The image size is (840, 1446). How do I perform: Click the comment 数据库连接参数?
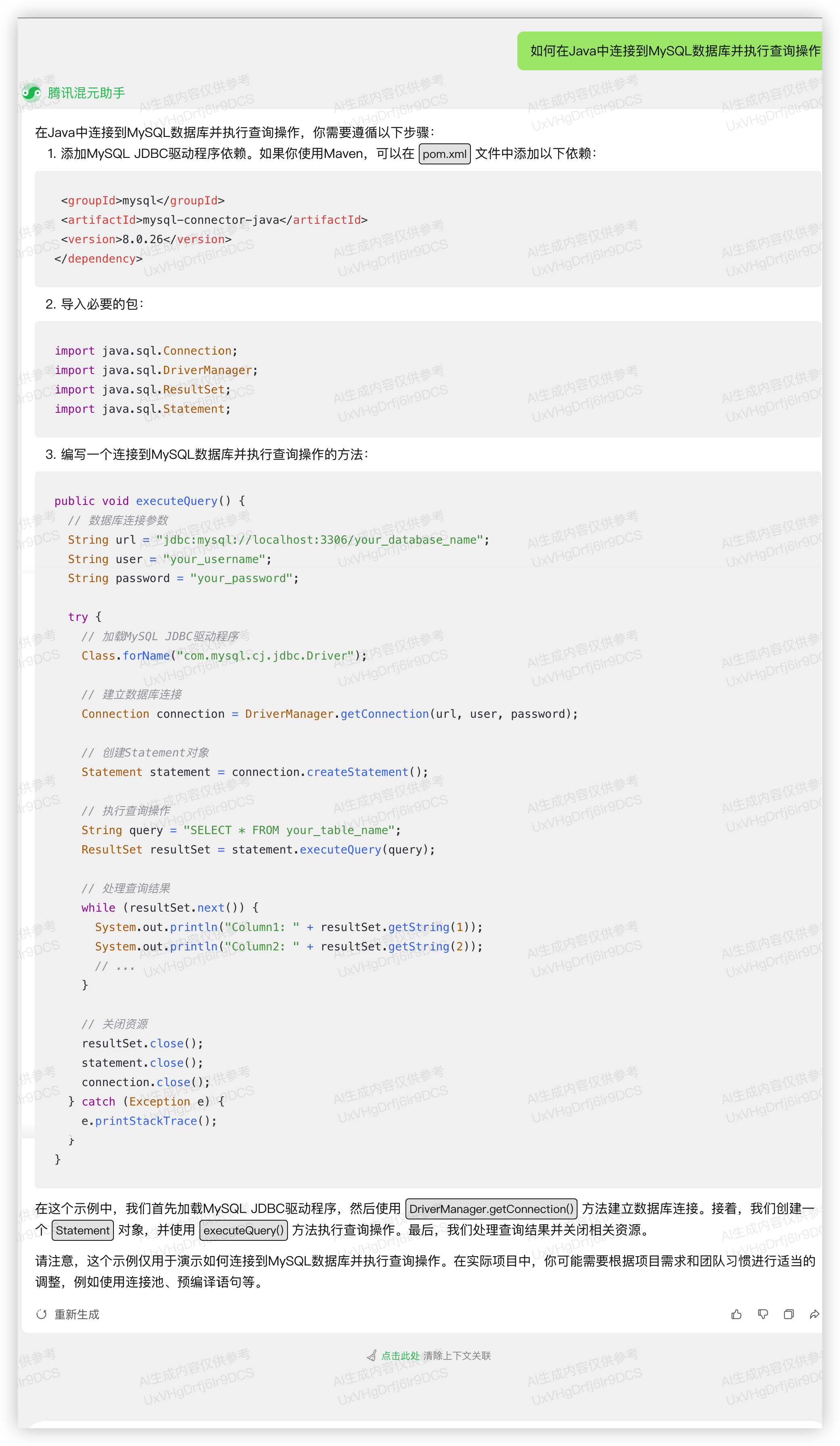118,521
